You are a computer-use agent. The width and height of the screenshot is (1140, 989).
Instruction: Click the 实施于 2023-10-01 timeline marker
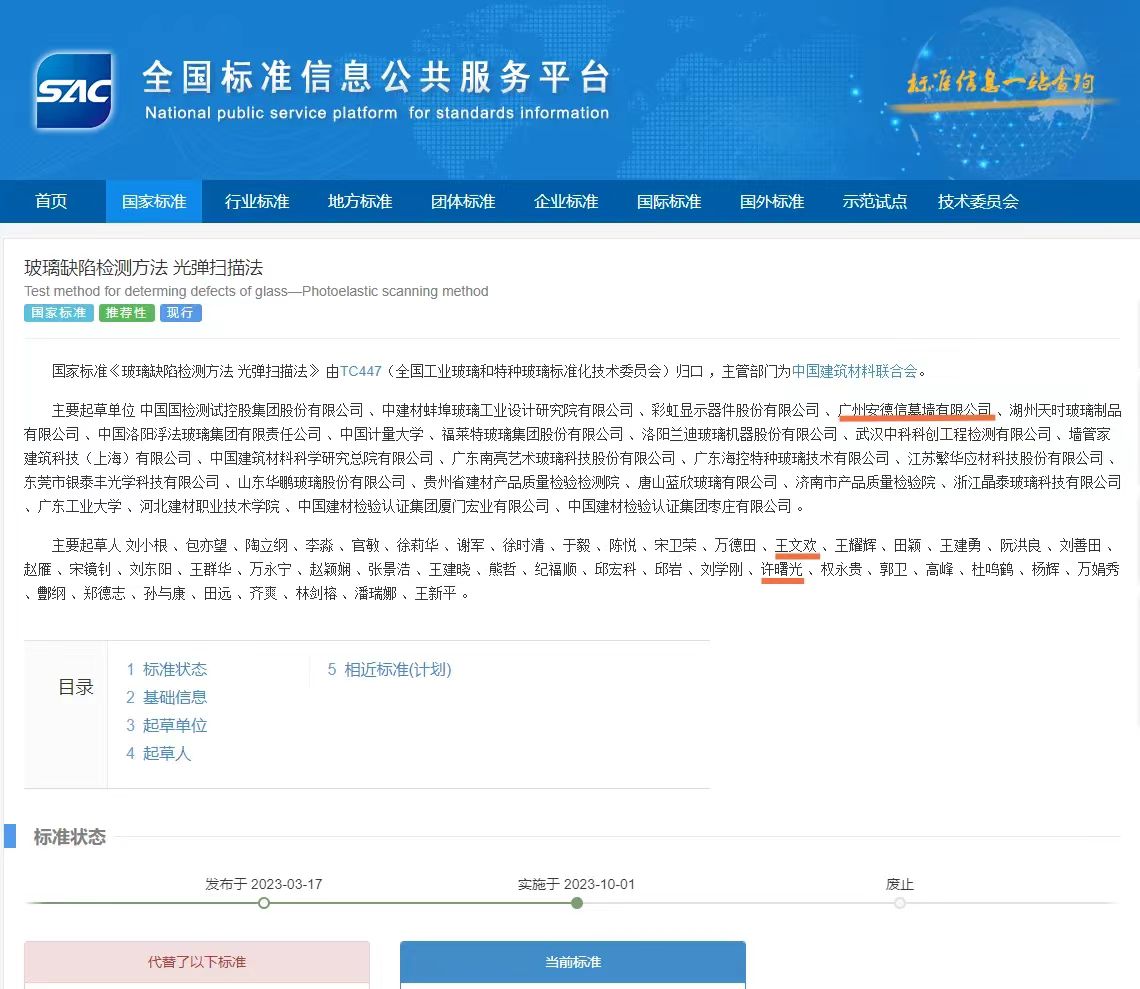(x=577, y=903)
